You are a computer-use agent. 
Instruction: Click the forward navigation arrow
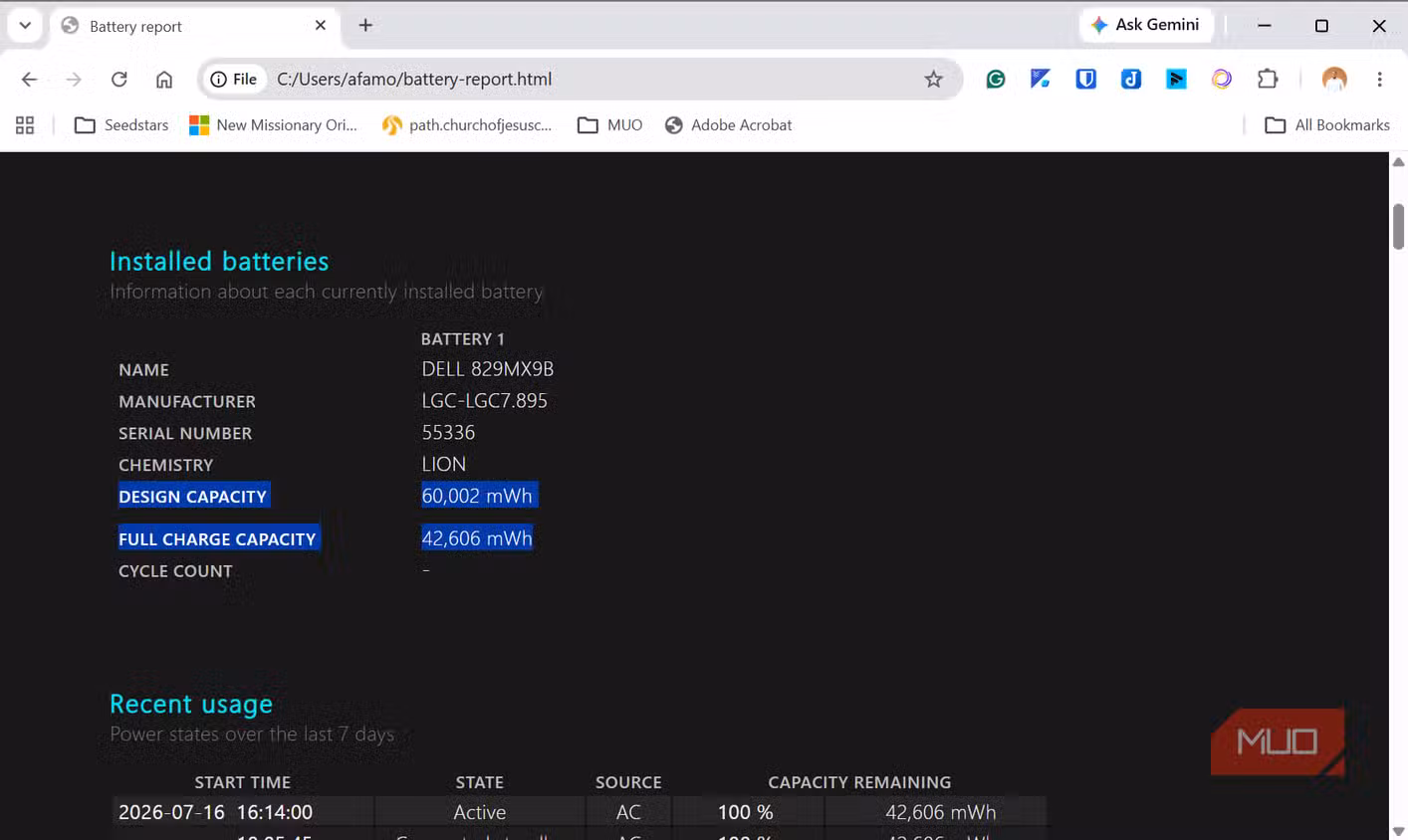point(74,80)
